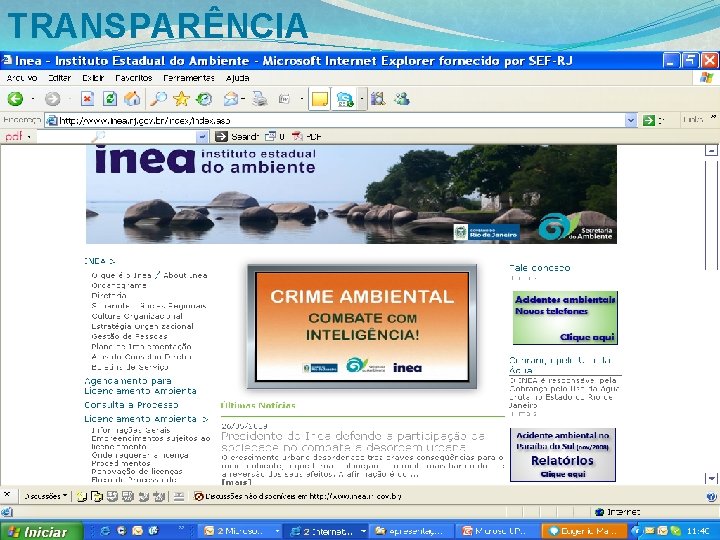Open the Cultura Organizacional link
The width and height of the screenshot is (720, 540).
tap(137, 316)
